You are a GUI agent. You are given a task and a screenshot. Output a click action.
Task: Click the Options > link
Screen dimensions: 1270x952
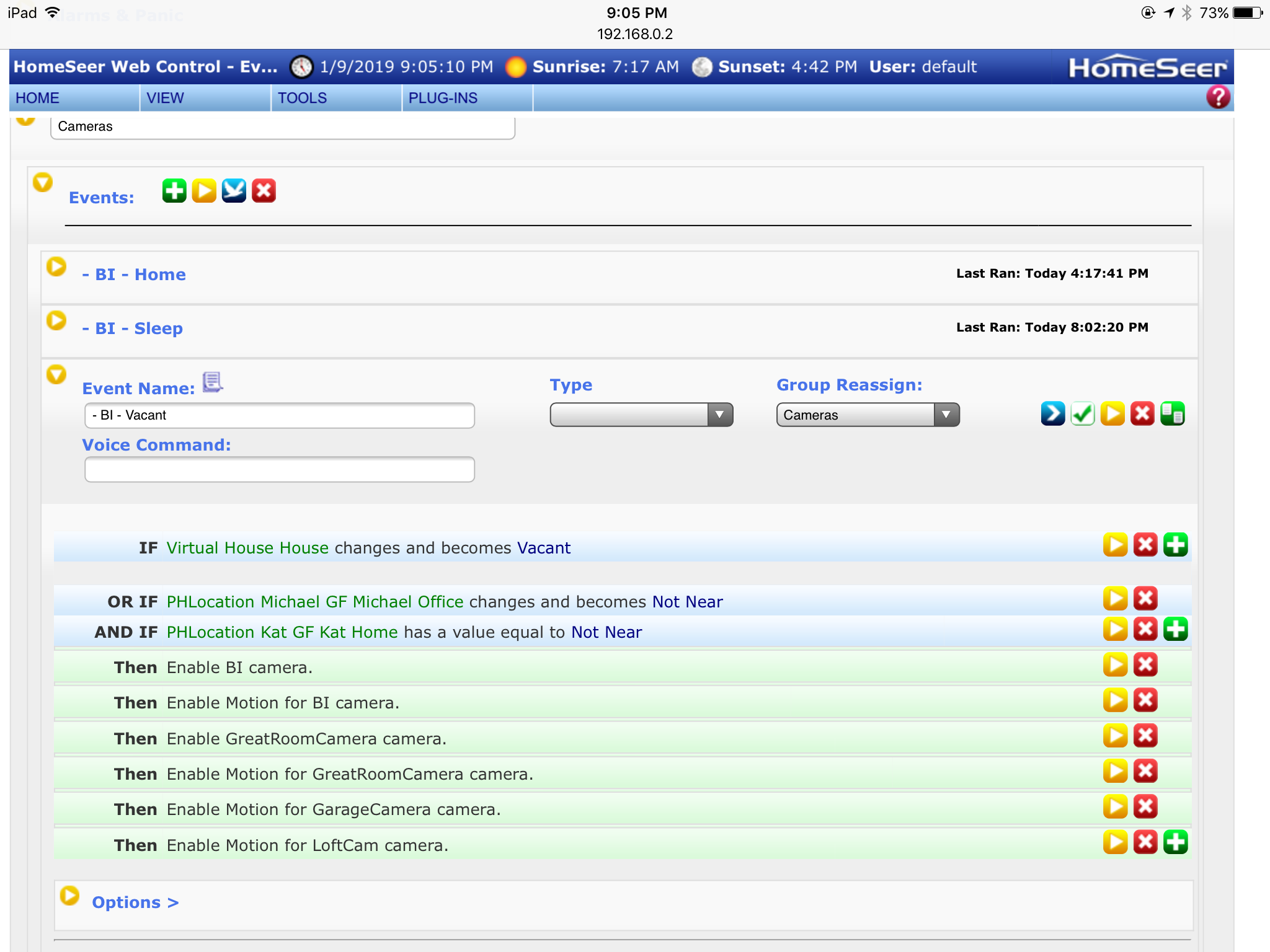point(135,902)
